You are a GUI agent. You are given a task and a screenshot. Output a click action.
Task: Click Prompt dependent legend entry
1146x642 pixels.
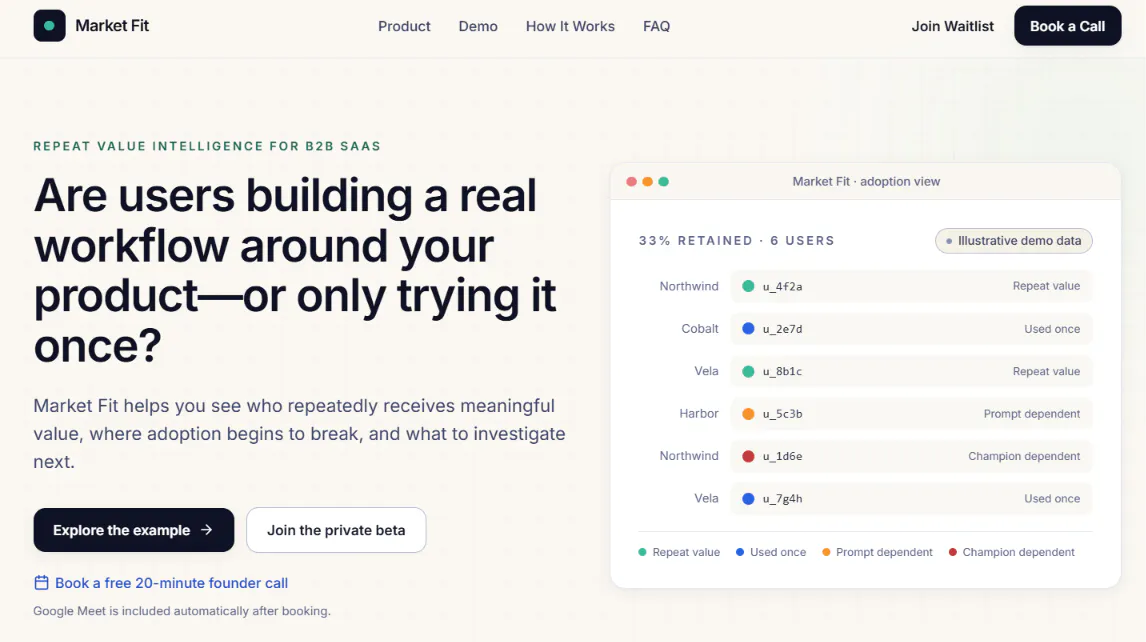point(877,552)
